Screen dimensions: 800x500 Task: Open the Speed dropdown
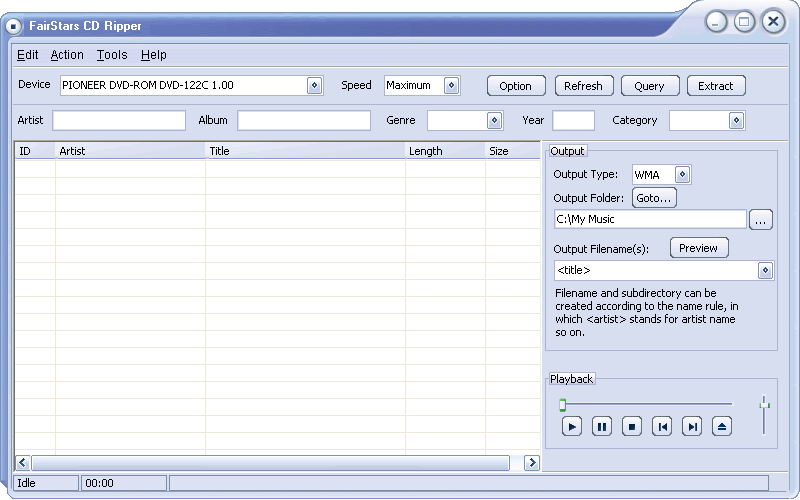[452, 86]
